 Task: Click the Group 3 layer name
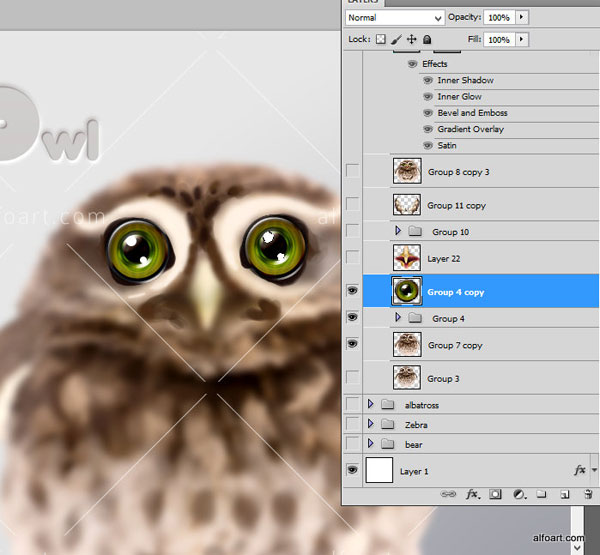coord(443,379)
